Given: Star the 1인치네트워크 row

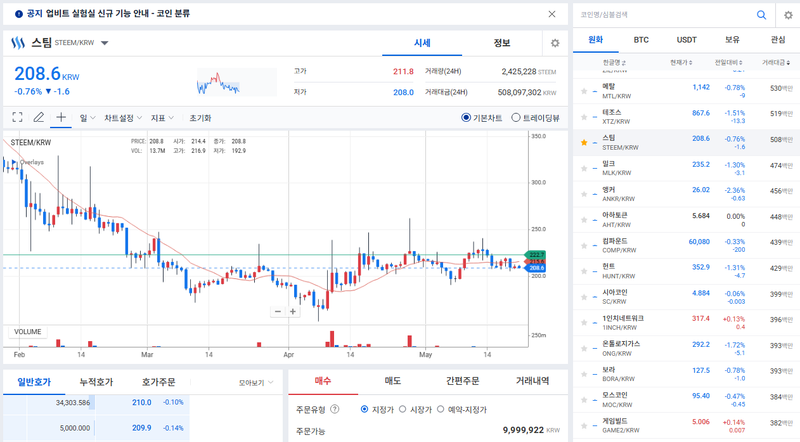Looking at the screenshot, I should pyautogui.click(x=584, y=323).
